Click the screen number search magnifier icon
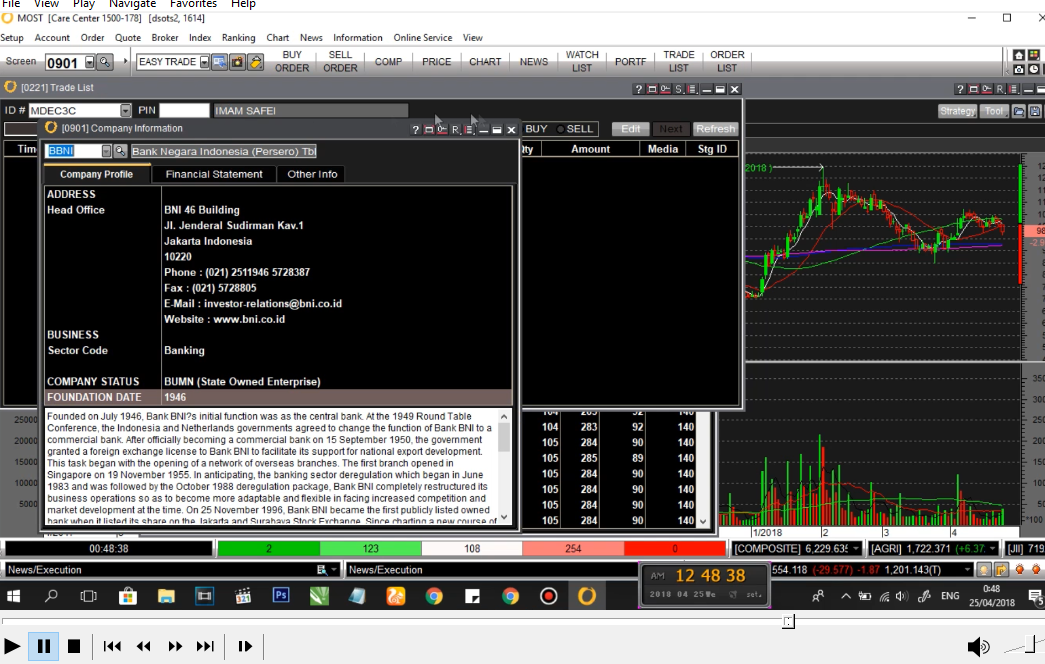 pos(105,62)
